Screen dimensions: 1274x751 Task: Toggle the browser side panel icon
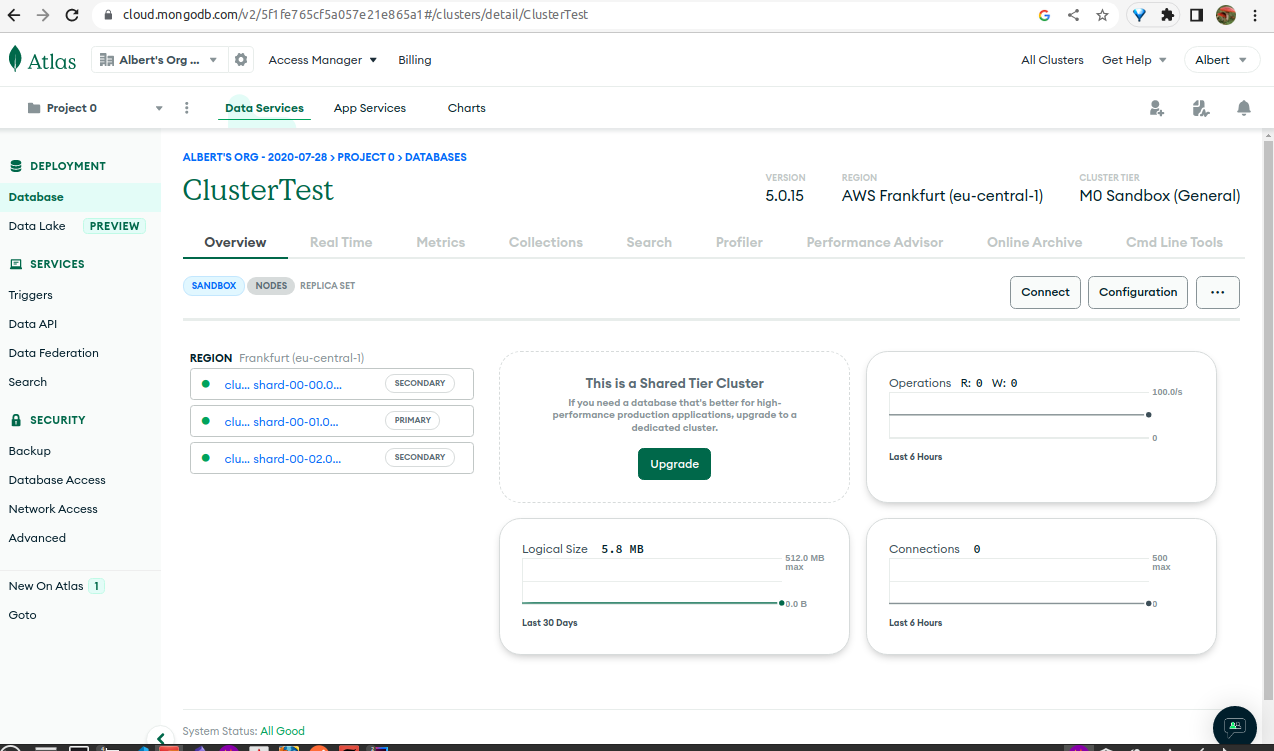pyautogui.click(x=1197, y=15)
